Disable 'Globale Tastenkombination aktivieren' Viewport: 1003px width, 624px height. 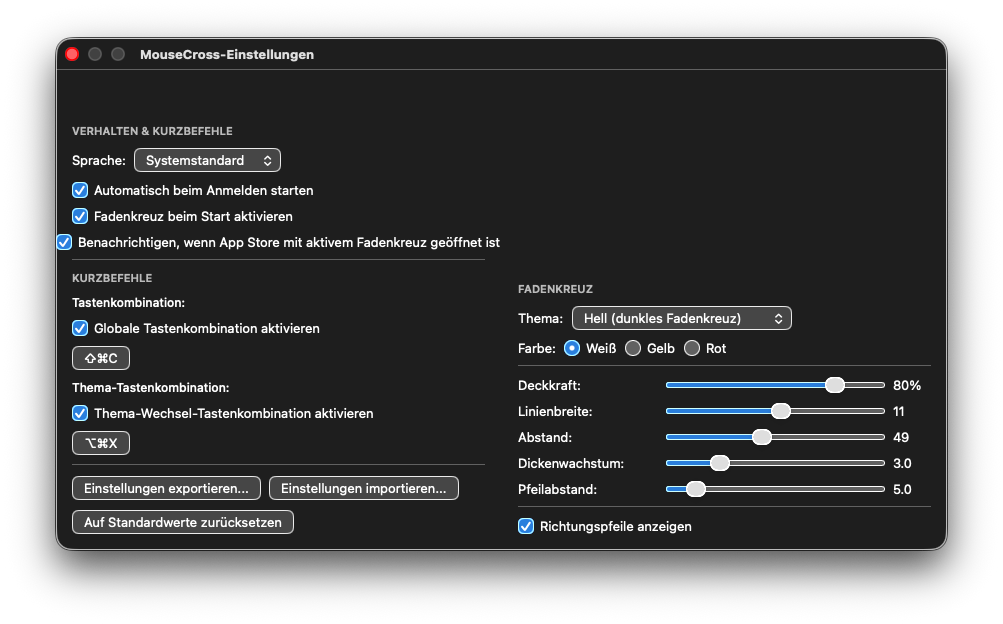point(79,328)
